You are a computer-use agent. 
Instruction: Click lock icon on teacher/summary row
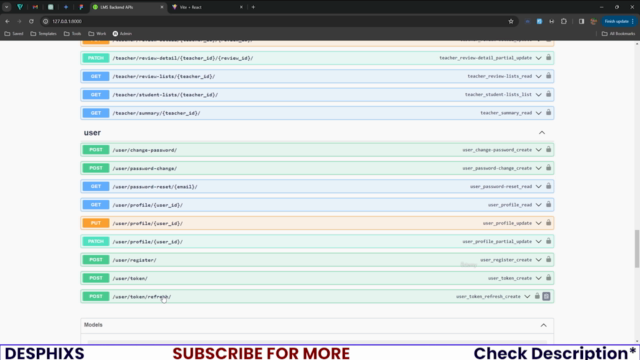click(549, 113)
